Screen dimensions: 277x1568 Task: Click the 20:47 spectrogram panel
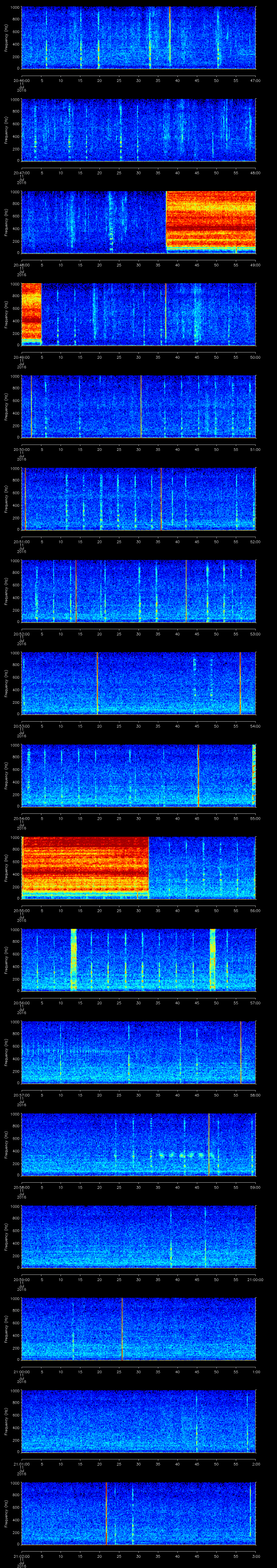(138, 130)
